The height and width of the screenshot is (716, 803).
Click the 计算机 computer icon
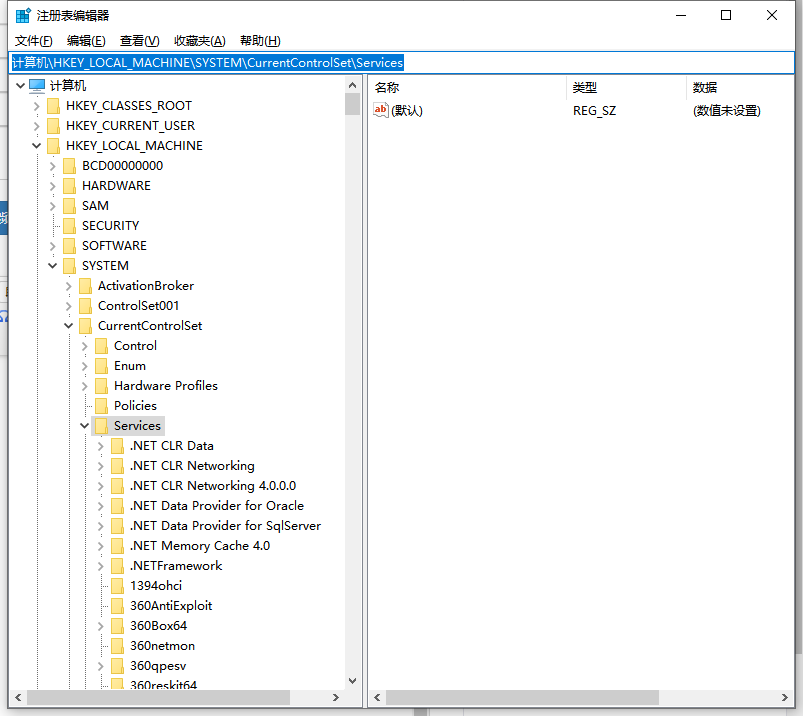37,86
